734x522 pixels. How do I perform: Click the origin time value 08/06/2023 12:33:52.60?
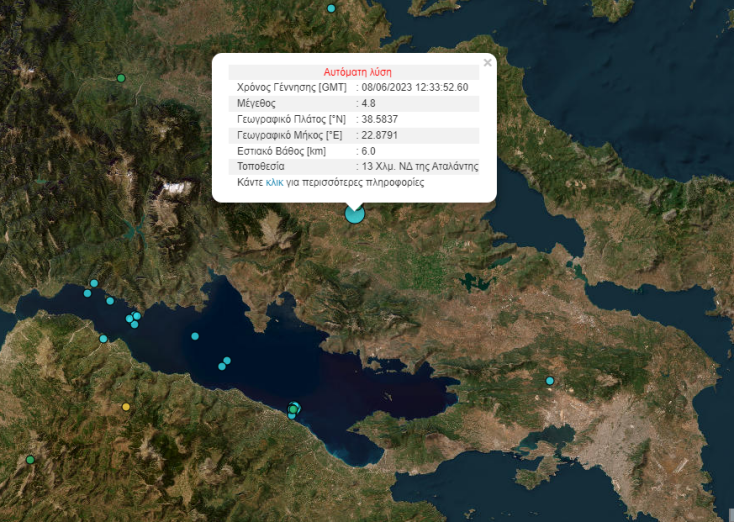coord(415,87)
